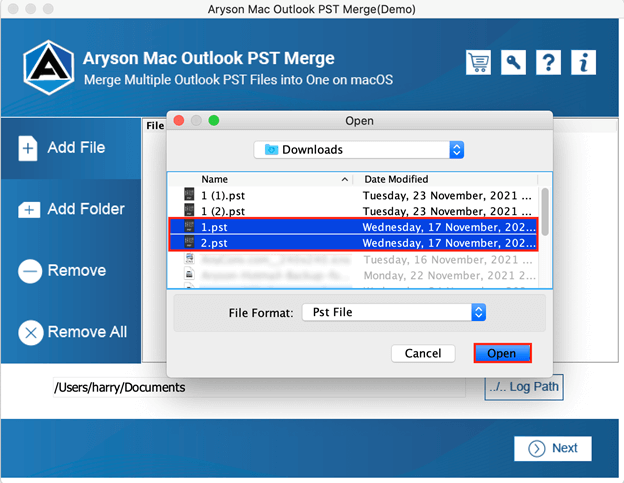The width and height of the screenshot is (624, 483).
Task: Sort by Date Modified column header
Action: 396,179
